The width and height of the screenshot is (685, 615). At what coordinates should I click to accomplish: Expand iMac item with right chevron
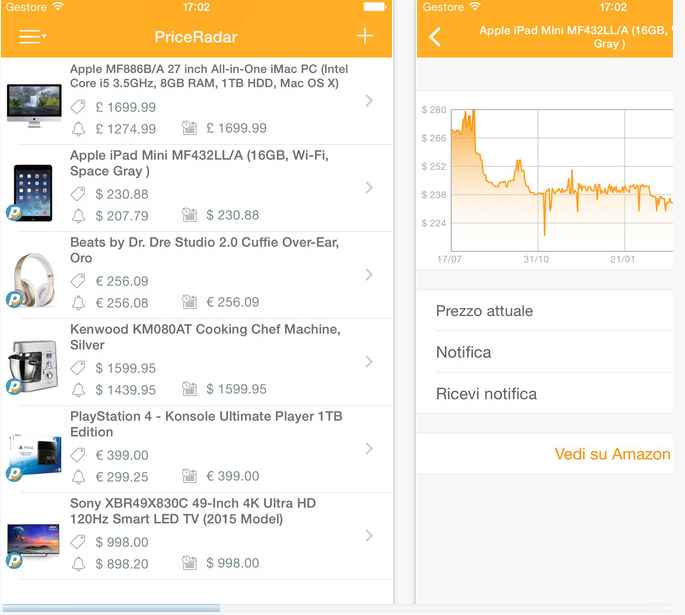(x=369, y=101)
